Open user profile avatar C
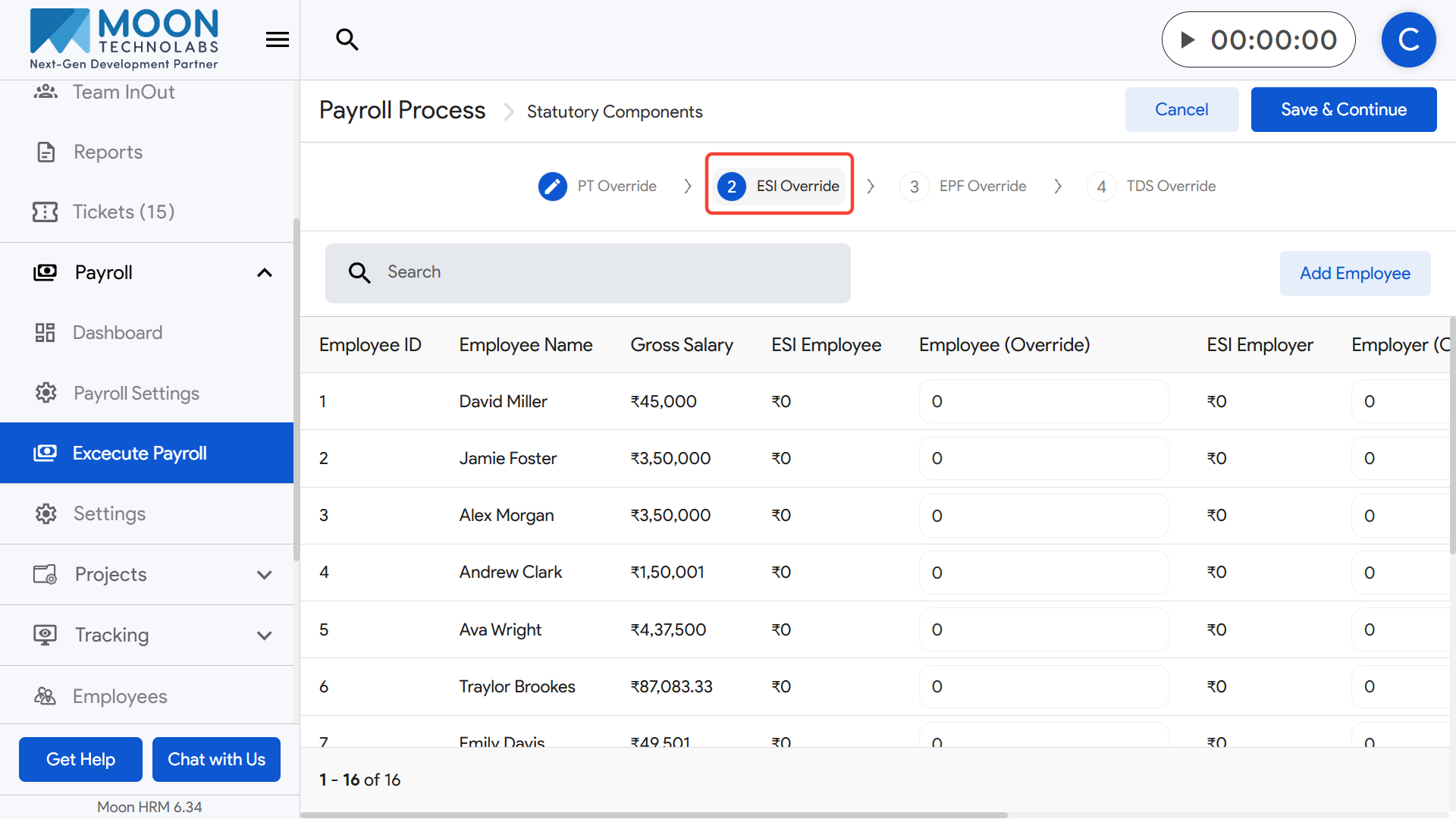Screen dimensions: 1456x819 (1408, 39)
